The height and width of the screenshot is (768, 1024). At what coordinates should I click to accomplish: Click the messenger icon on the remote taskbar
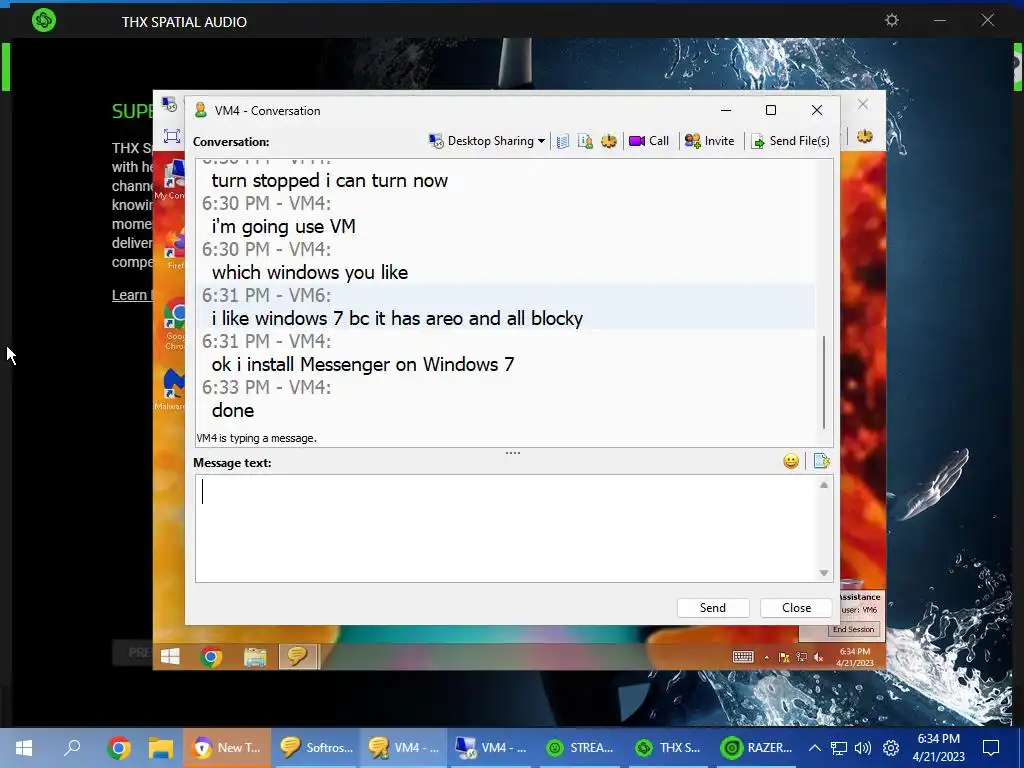click(x=297, y=656)
